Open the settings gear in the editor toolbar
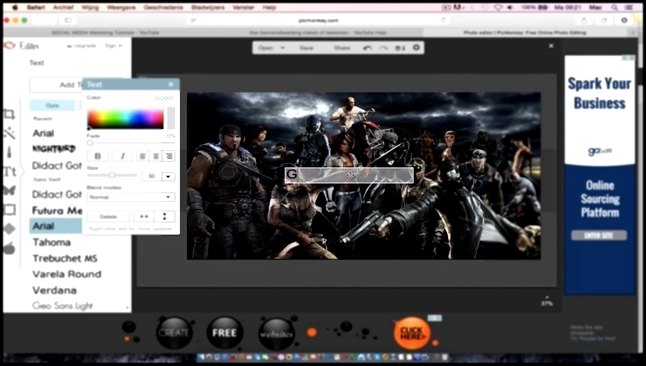Viewport: 646px width, 366px height. pos(416,47)
